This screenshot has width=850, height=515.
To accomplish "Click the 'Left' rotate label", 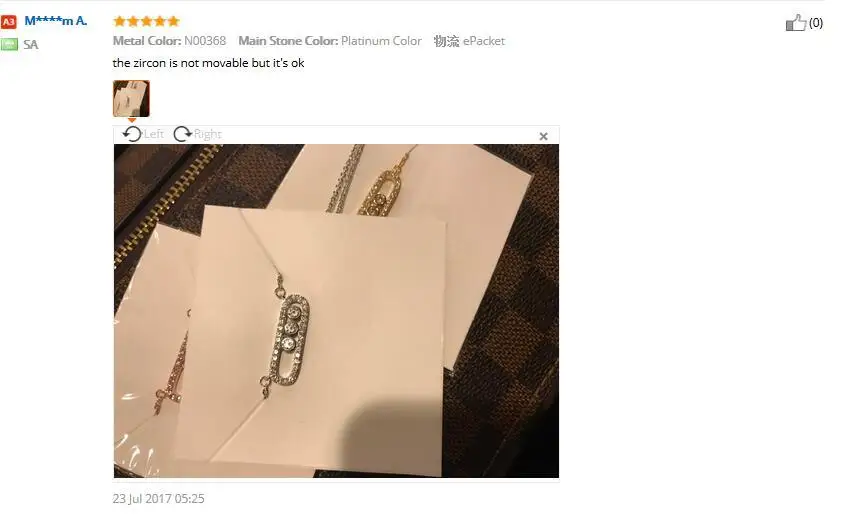I will click(153, 134).
